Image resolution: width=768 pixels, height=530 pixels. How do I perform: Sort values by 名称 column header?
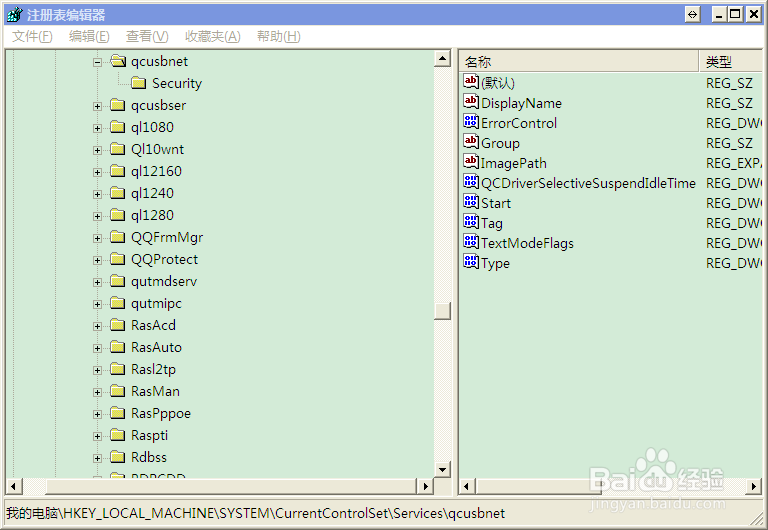[x=579, y=61]
